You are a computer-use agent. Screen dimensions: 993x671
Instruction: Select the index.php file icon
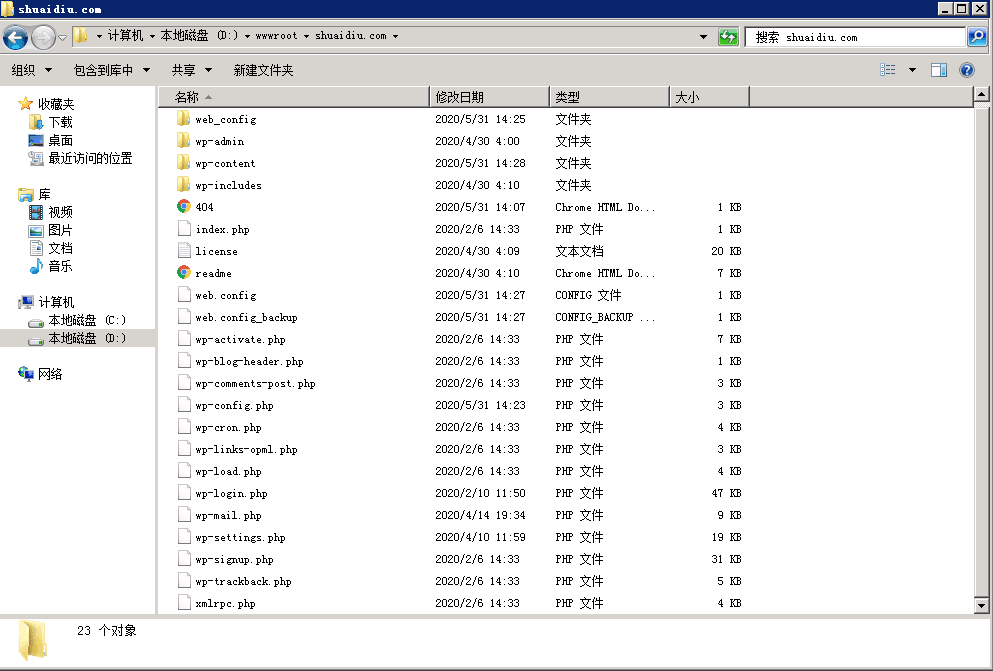coord(184,229)
